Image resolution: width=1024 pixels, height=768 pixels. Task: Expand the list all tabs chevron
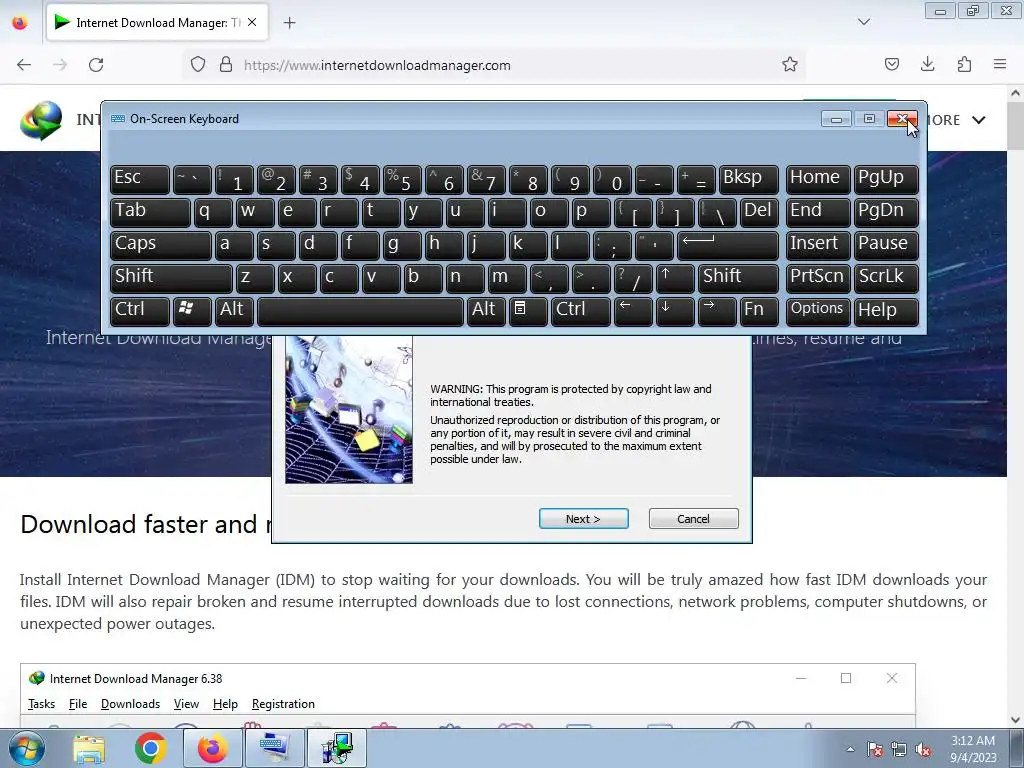click(863, 22)
